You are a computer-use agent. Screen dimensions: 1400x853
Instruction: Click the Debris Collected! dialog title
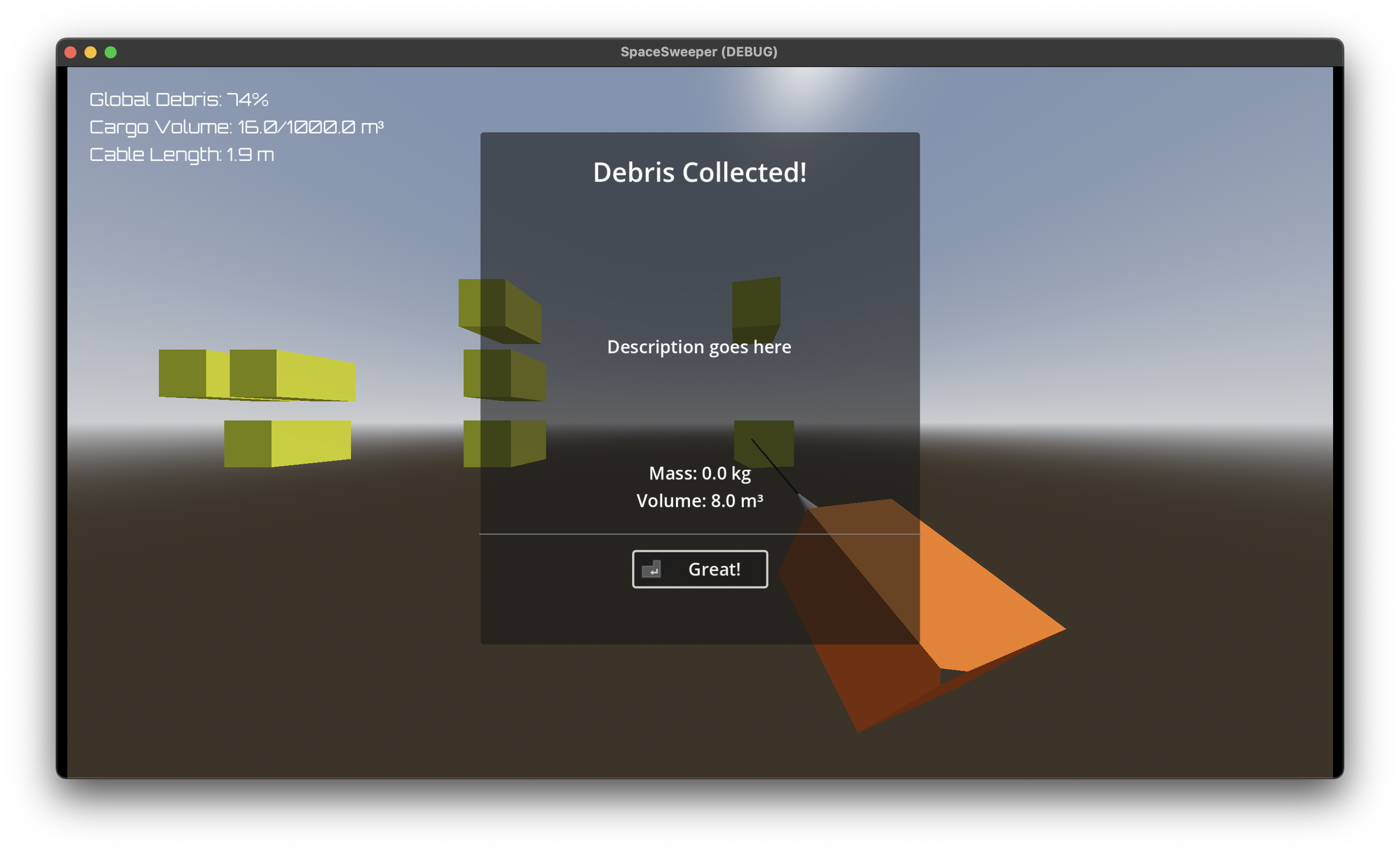[x=699, y=174]
